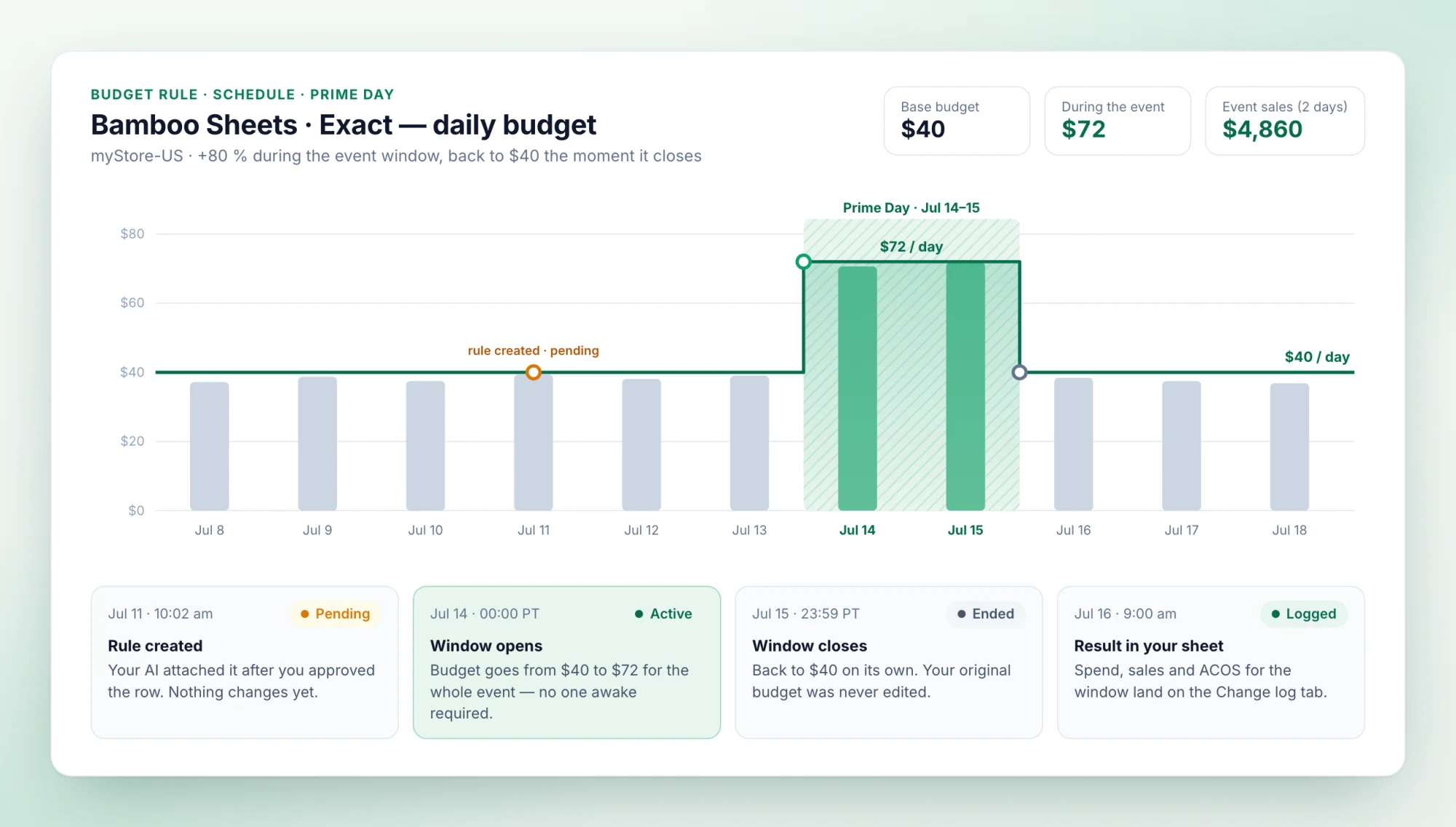Select the Jul 14 green bar

point(858,388)
